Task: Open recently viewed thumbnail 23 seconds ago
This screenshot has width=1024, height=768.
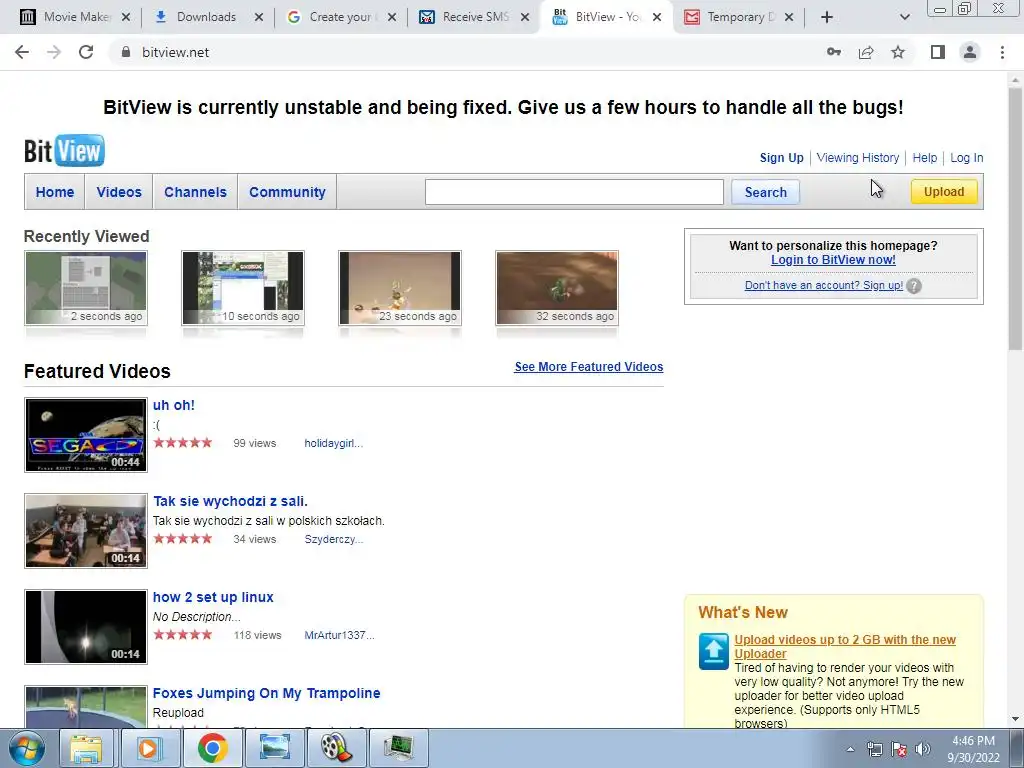Action: [400, 288]
